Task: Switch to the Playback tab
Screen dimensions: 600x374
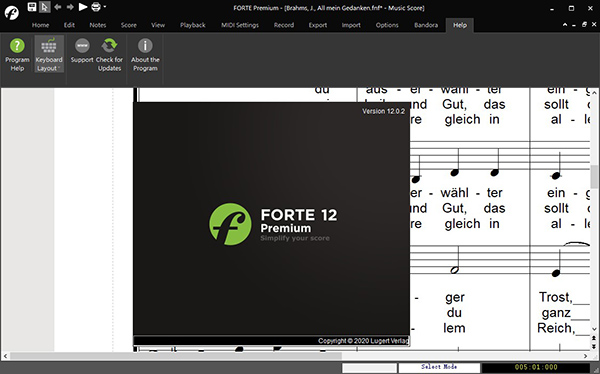Action: 193,25
